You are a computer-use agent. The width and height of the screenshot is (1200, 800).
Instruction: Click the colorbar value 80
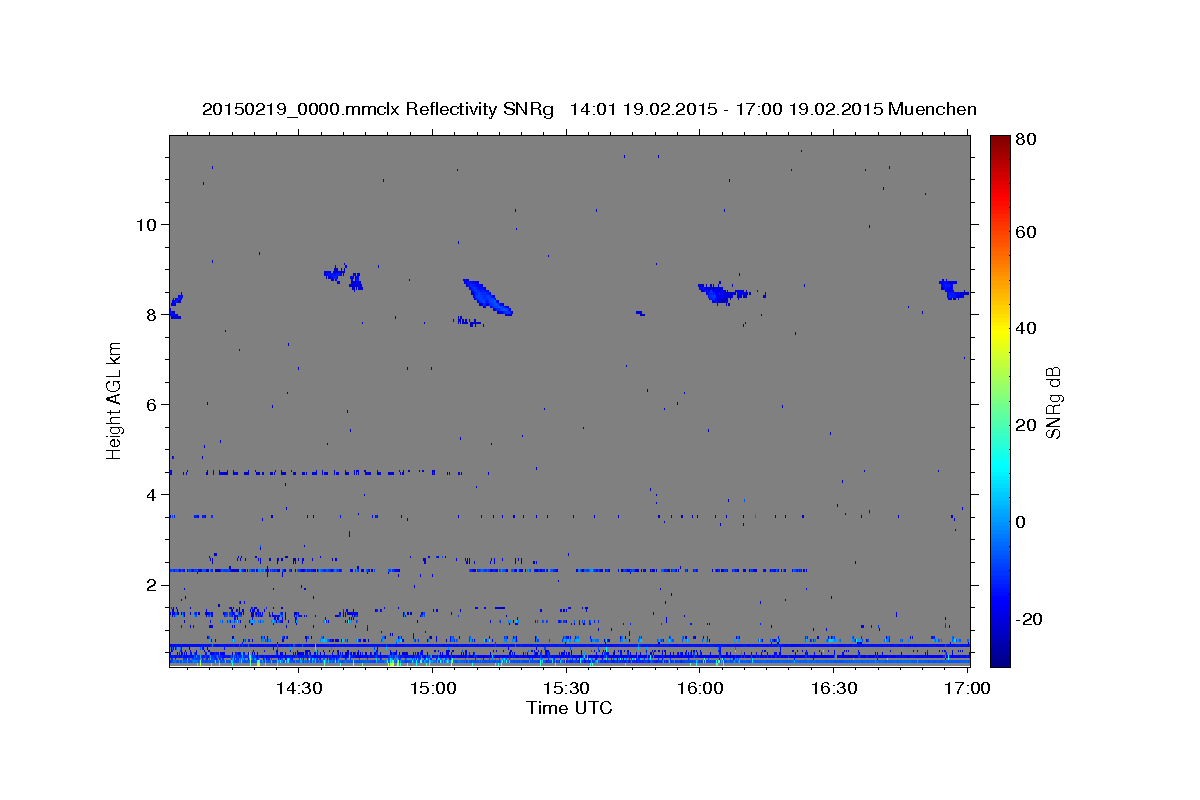pos(1028,140)
